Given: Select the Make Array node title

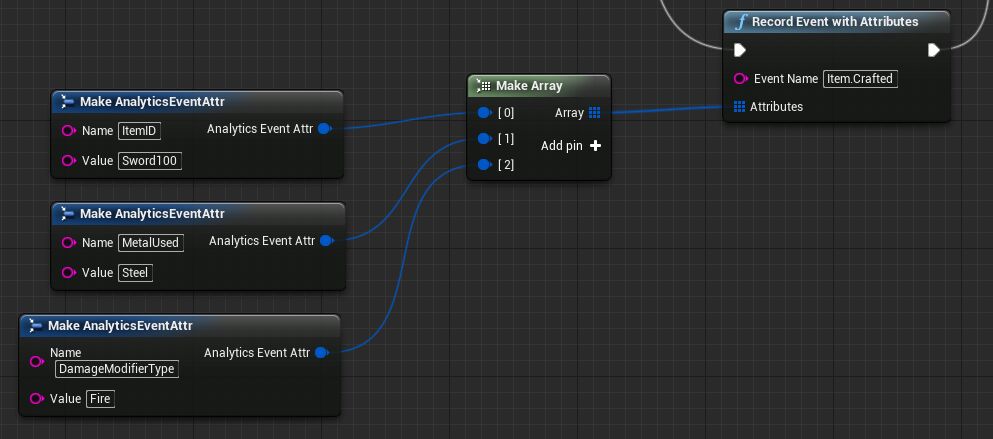Looking at the screenshot, I should click(529, 86).
